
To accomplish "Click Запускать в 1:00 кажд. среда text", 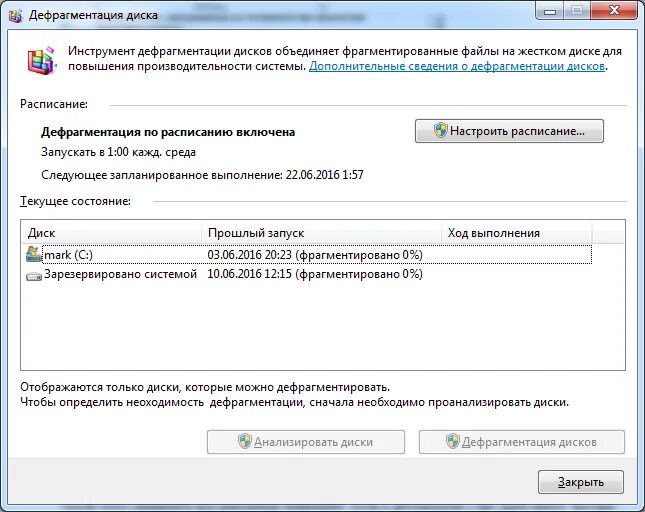I will tap(118, 153).
